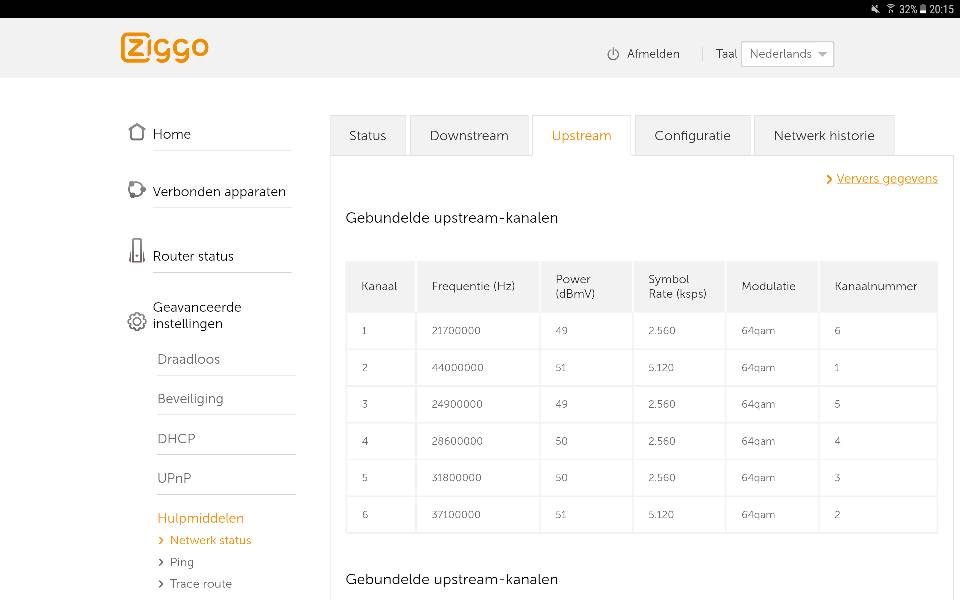Open Geavanceerde instellingen section
The height and width of the screenshot is (600, 960).
[197, 315]
